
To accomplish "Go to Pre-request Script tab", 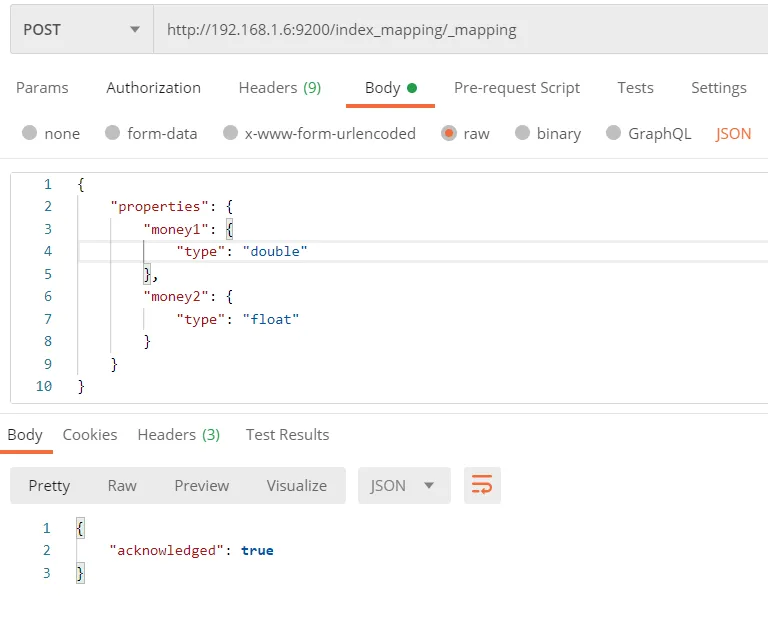I will pos(516,88).
